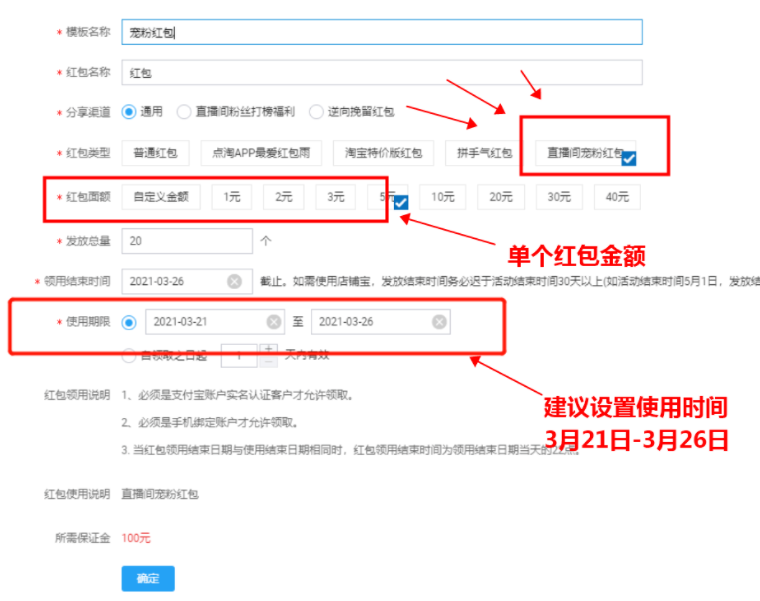Image resolution: width=760 pixels, height=601 pixels.
Task: Select the 自领取之日起 radio option
Action: (128, 354)
